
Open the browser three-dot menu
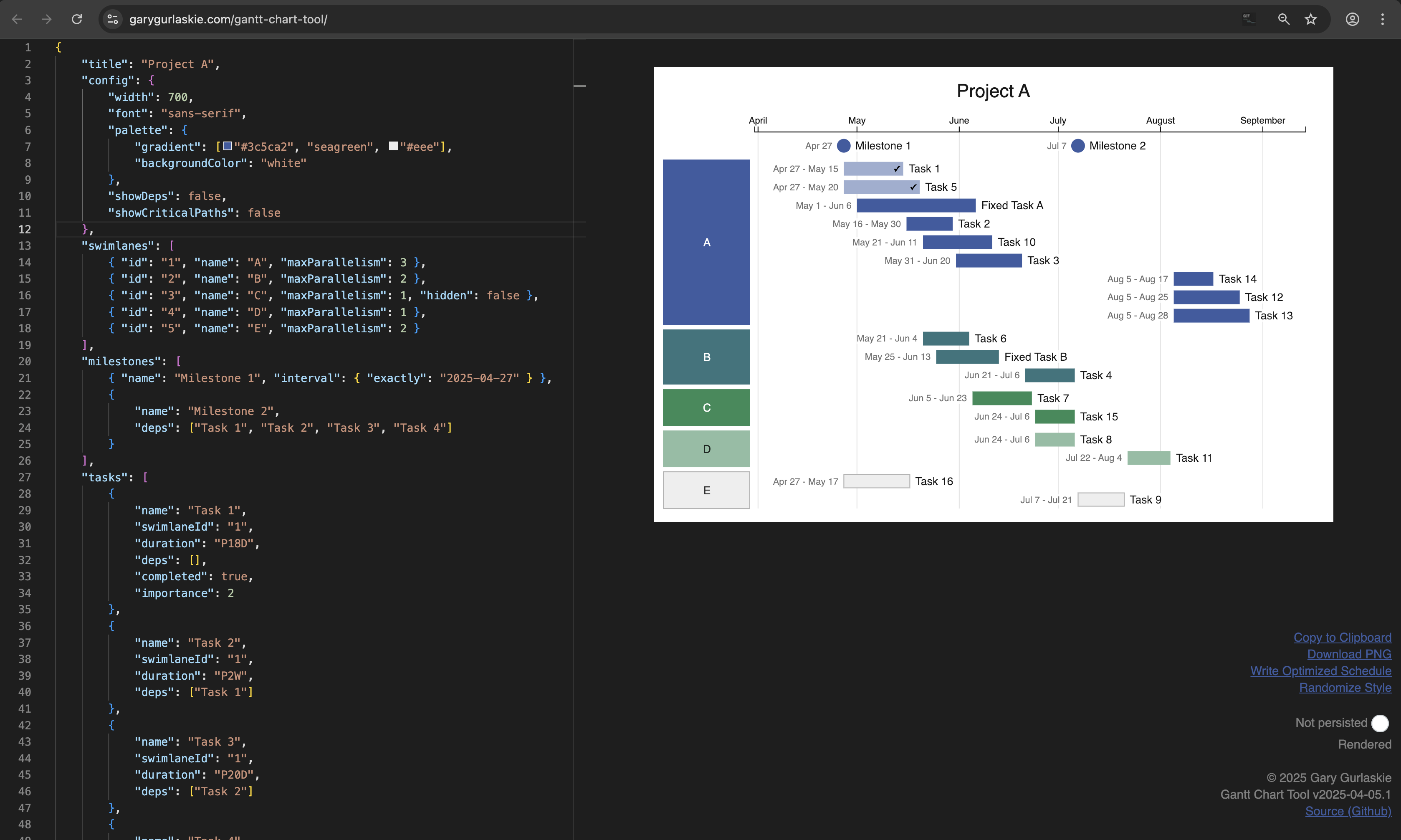coord(1382,19)
